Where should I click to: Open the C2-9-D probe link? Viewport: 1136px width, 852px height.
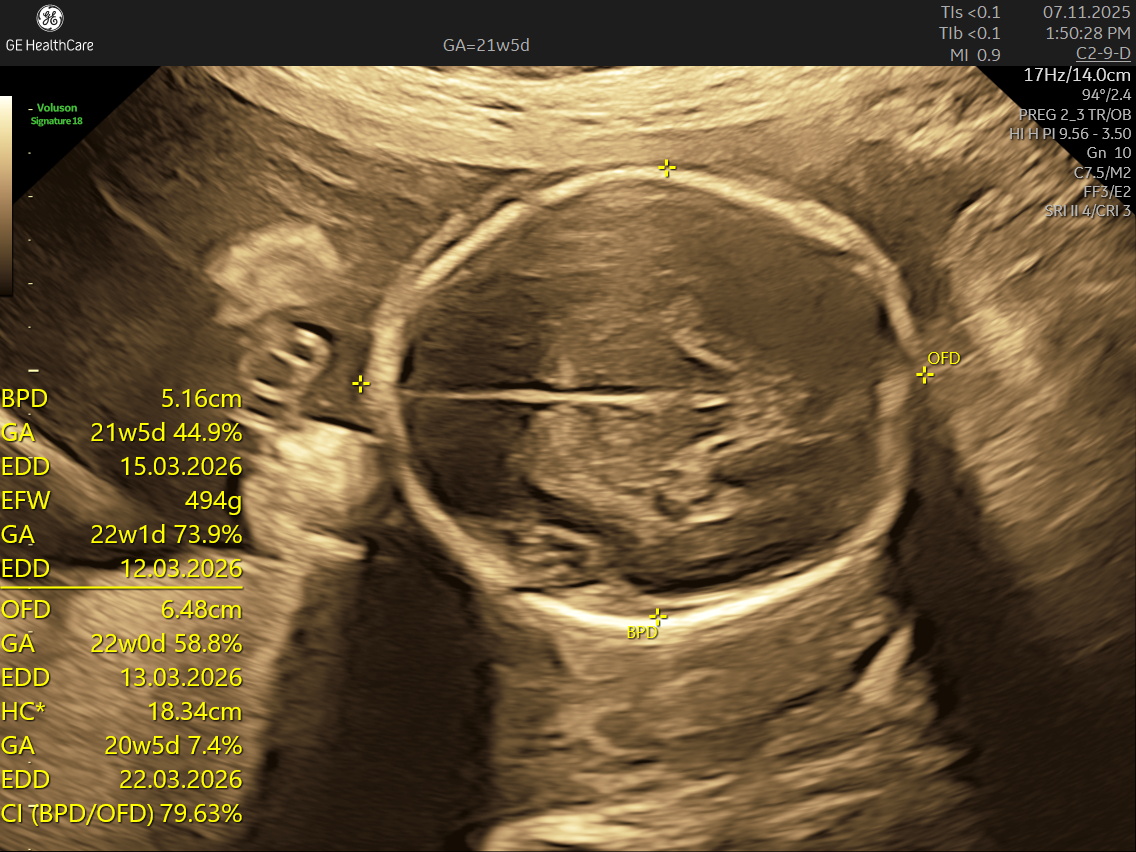1103,53
